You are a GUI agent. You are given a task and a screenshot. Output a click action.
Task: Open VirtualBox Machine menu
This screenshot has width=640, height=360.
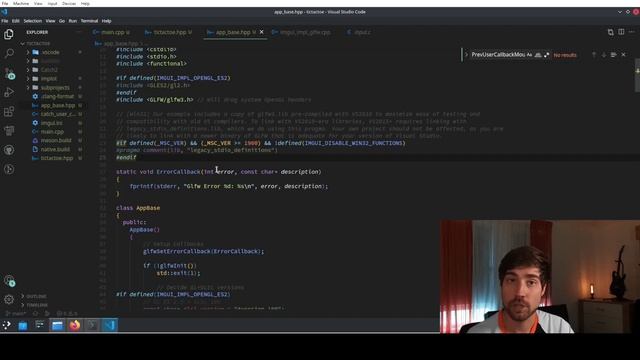pos(21,3)
